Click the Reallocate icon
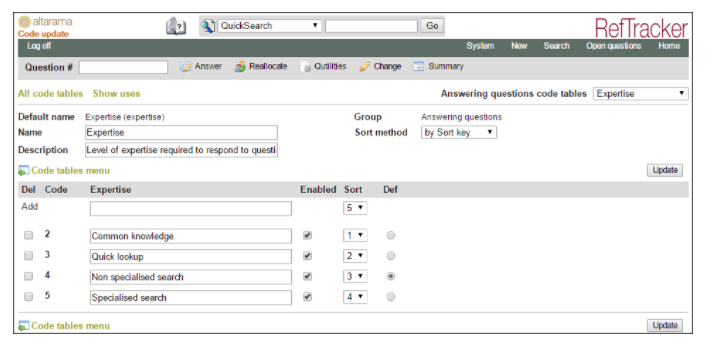718x361 pixels. pos(240,67)
